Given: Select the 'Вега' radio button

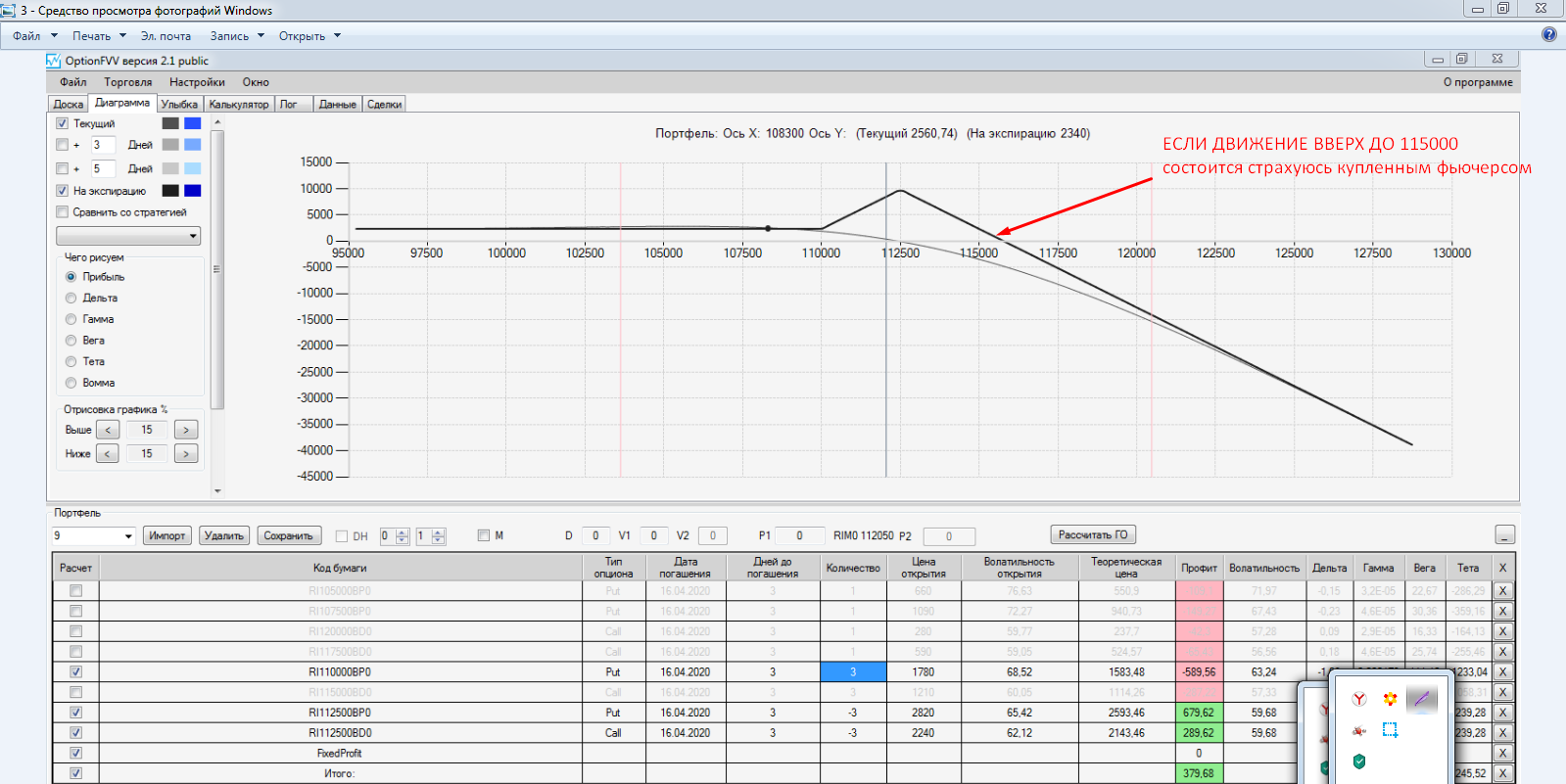Looking at the screenshot, I should tap(71, 341).
